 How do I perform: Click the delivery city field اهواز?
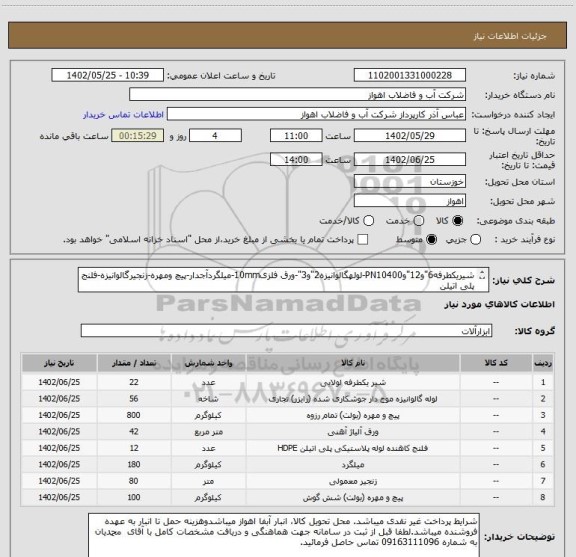point(410,201)
